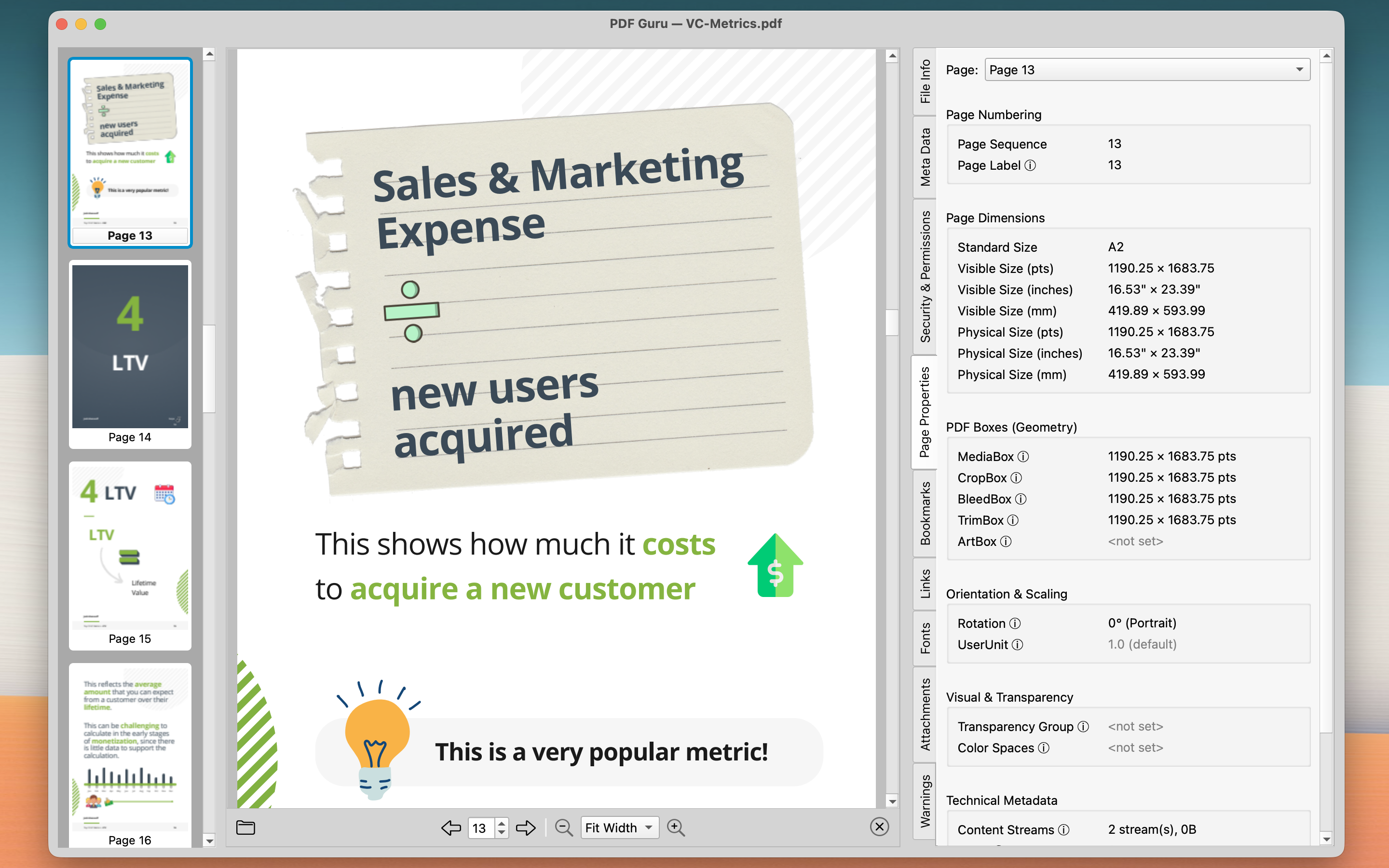Click the circled X close icon

879,827
